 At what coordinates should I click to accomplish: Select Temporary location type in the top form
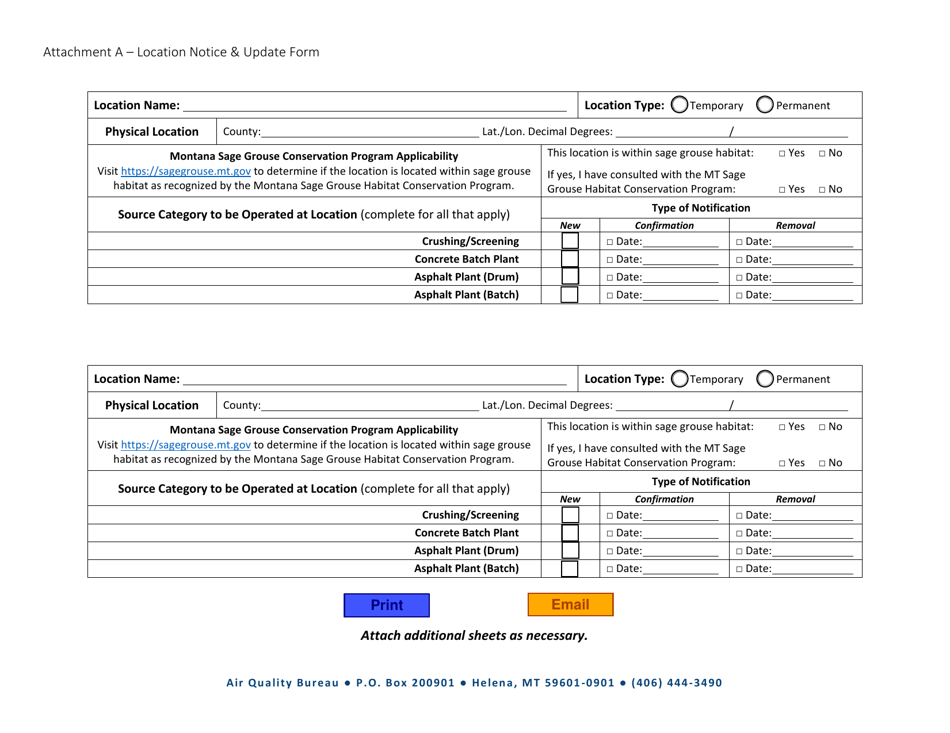[x=680, y=104]
